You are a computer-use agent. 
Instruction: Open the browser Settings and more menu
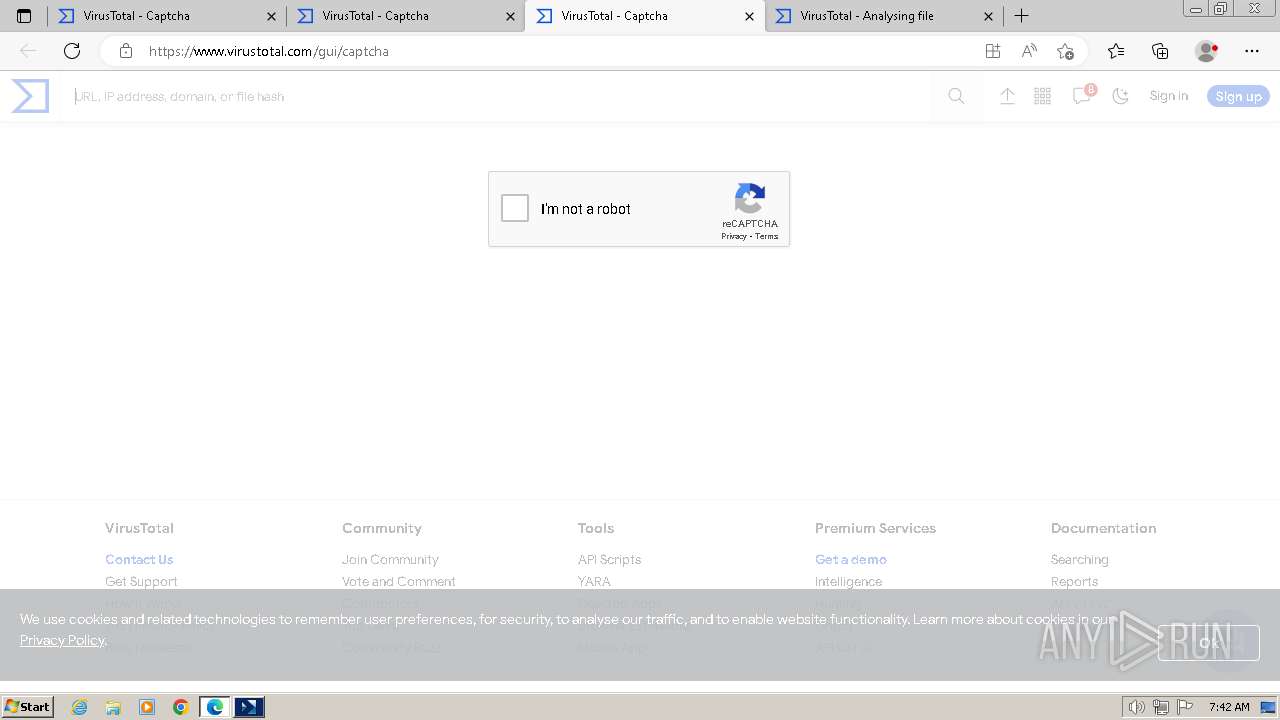pyautogui.click(x=1252, y=51)
